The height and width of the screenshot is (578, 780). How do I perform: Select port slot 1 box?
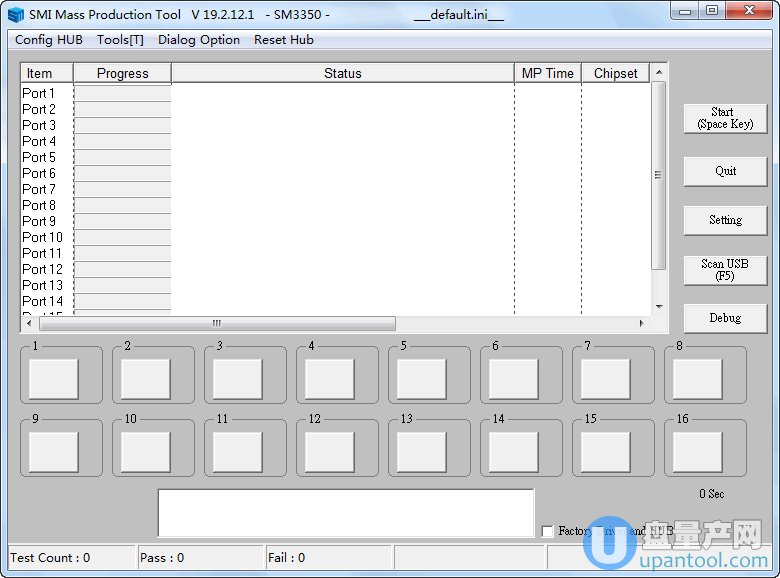54,379
